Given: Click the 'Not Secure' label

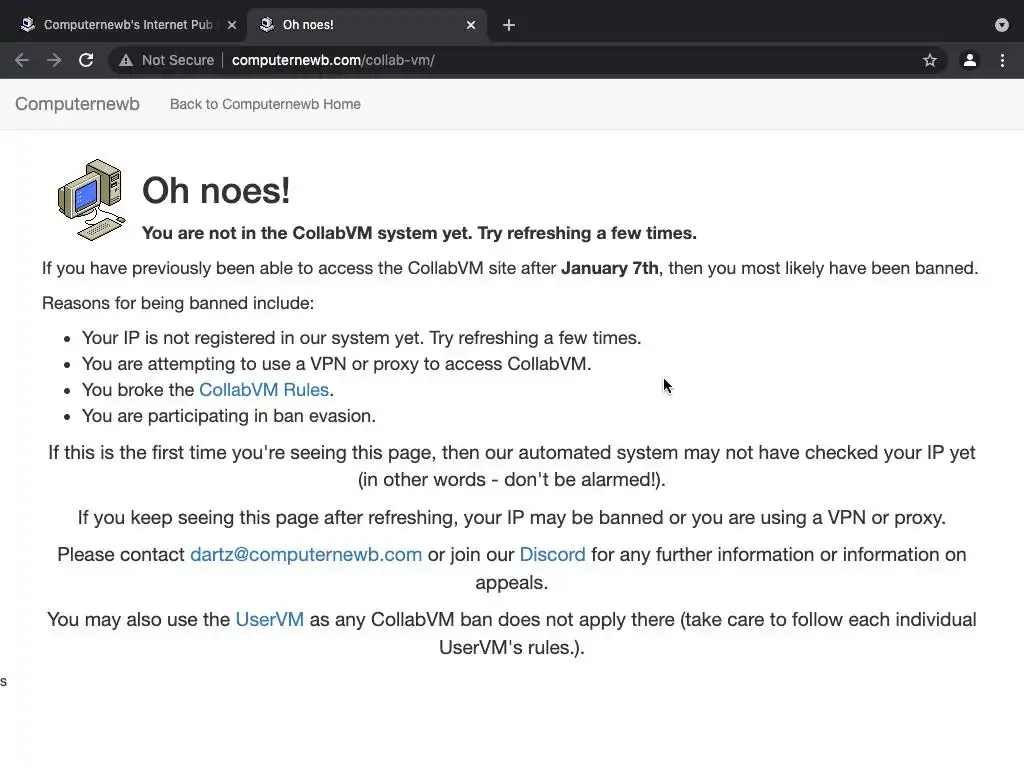Looking at the screenshot, I should click(178, 60).
